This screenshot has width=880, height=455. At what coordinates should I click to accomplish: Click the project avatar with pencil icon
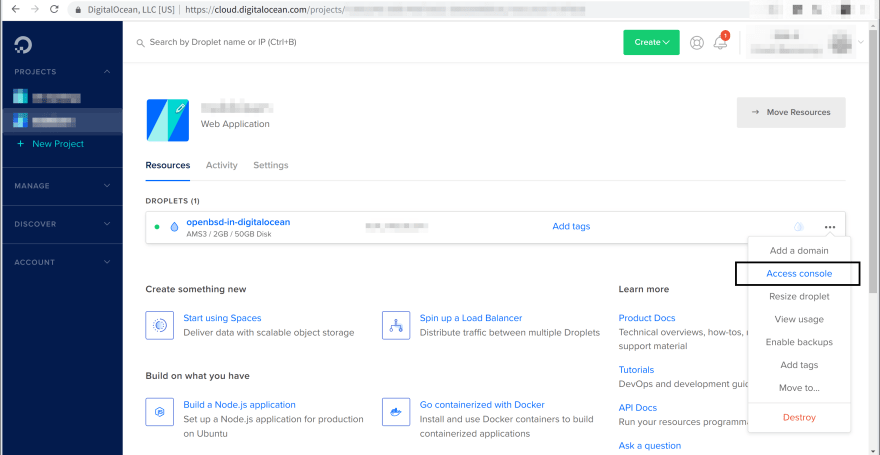tap(168, 120)
